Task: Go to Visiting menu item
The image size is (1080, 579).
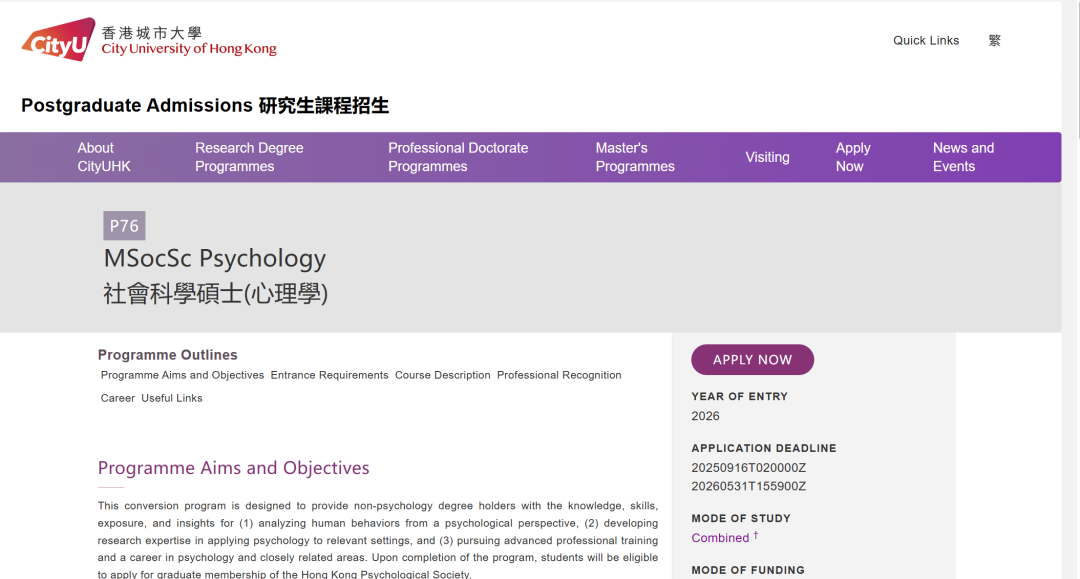Action: 767,157
